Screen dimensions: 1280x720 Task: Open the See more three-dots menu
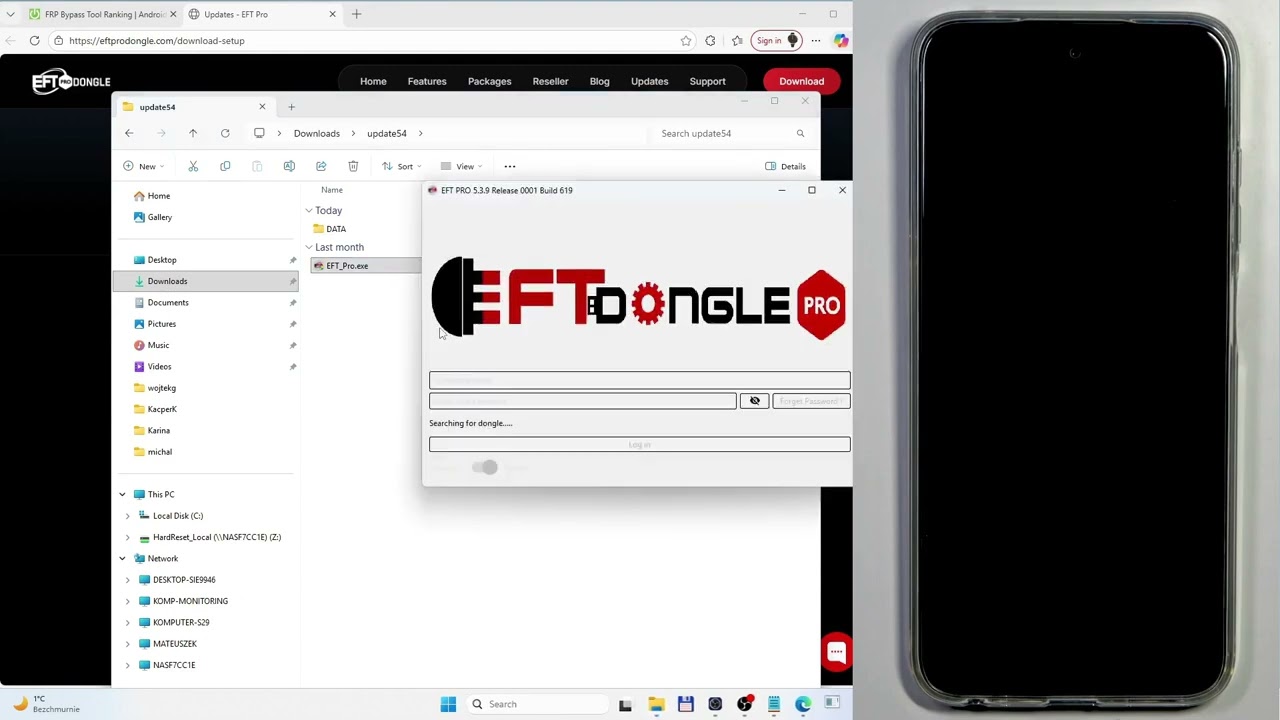(510, 166)
